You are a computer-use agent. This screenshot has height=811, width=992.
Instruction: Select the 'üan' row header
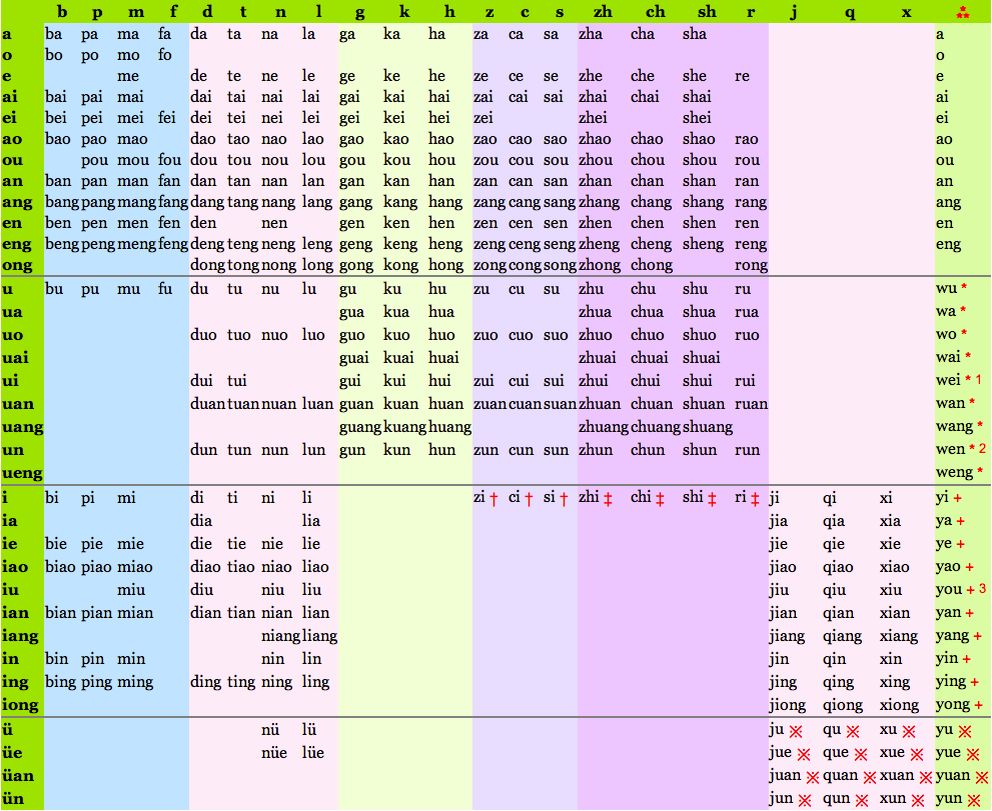pos(18,776)
